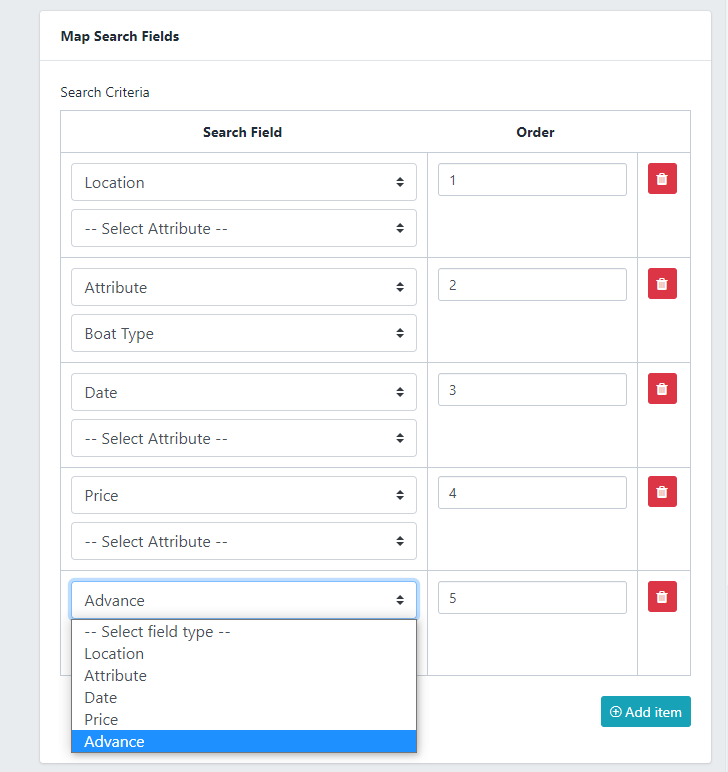Click the Add item button
Viewport: 728px width, 772px height.
point(645,712)
